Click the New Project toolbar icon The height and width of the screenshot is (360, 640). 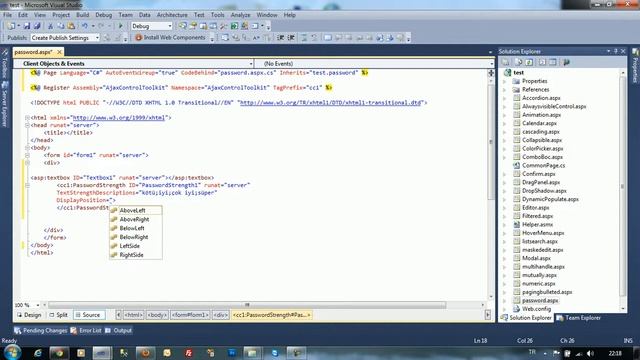[x=11, y=26]
